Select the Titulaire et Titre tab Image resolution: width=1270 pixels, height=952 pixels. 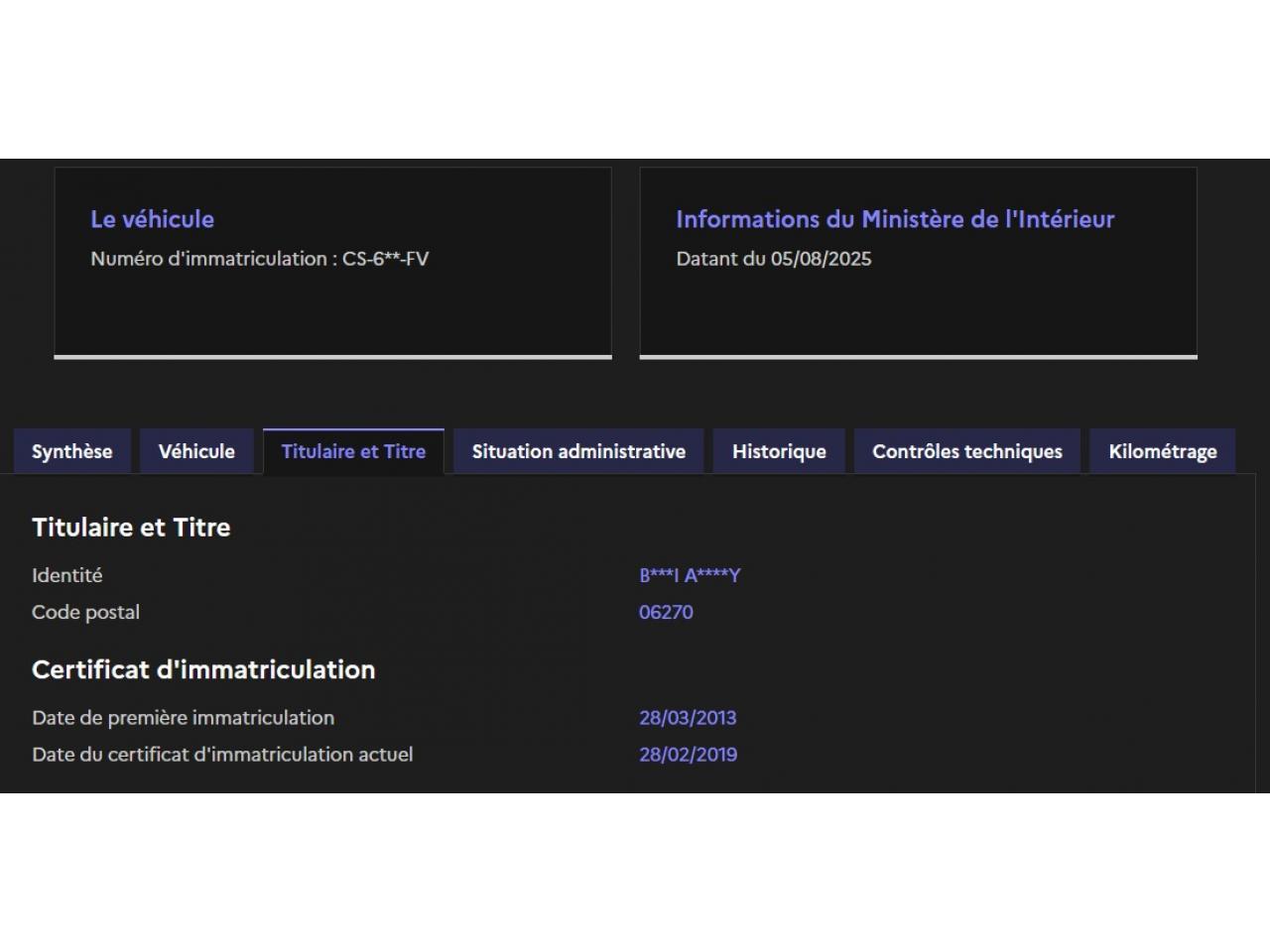pyautogui.click(x=353, y=452)
